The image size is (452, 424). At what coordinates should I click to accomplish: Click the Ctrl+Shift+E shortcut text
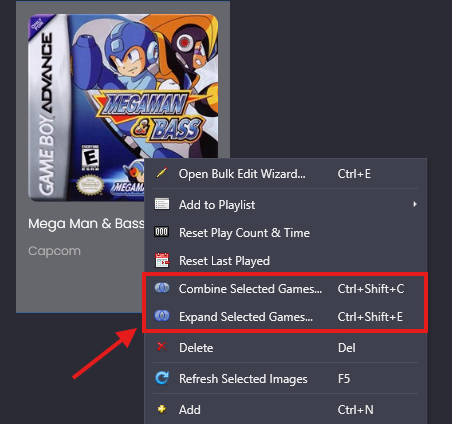370,317
